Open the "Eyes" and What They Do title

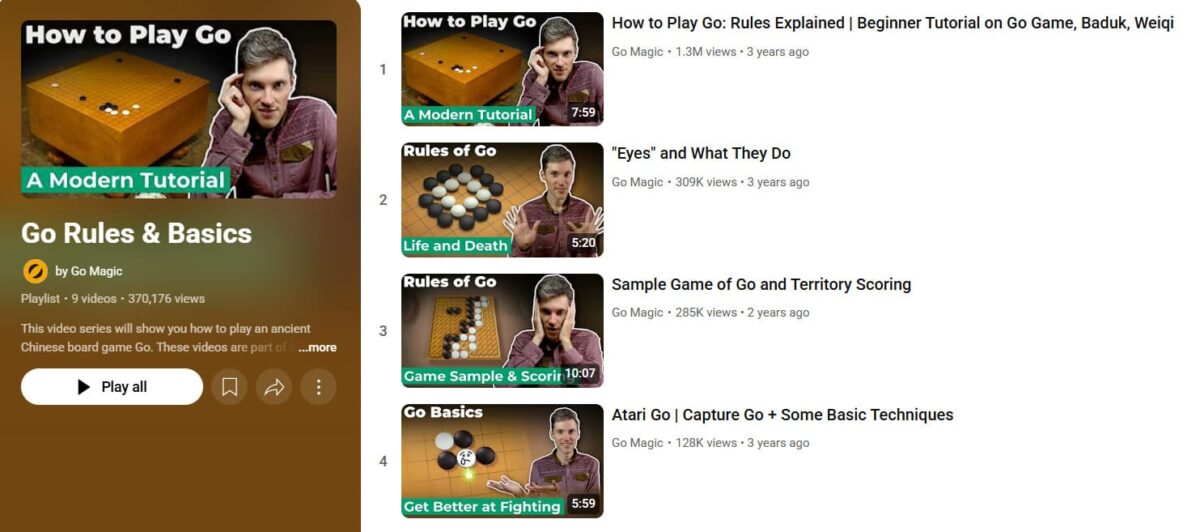click(701, 153)
